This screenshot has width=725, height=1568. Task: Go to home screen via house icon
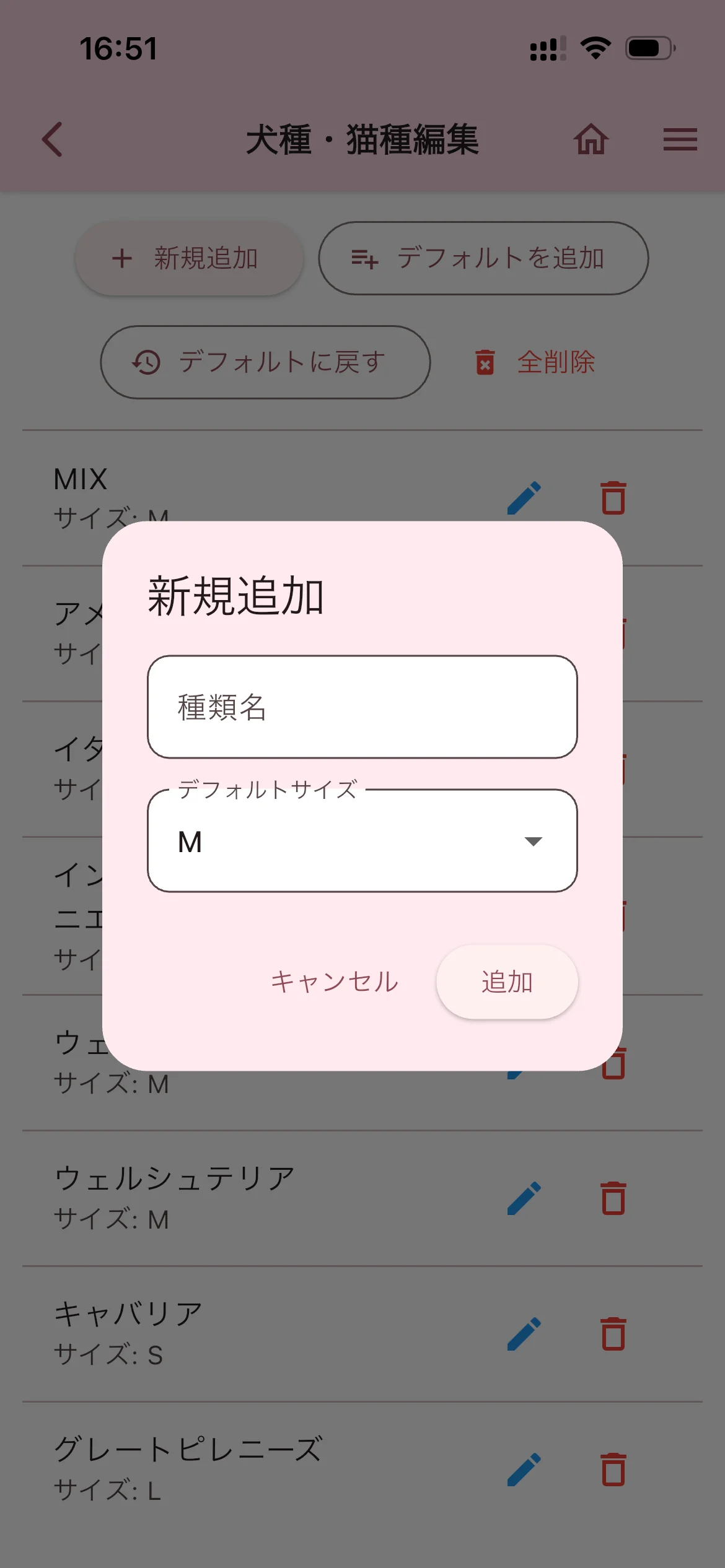click(591, 139)
